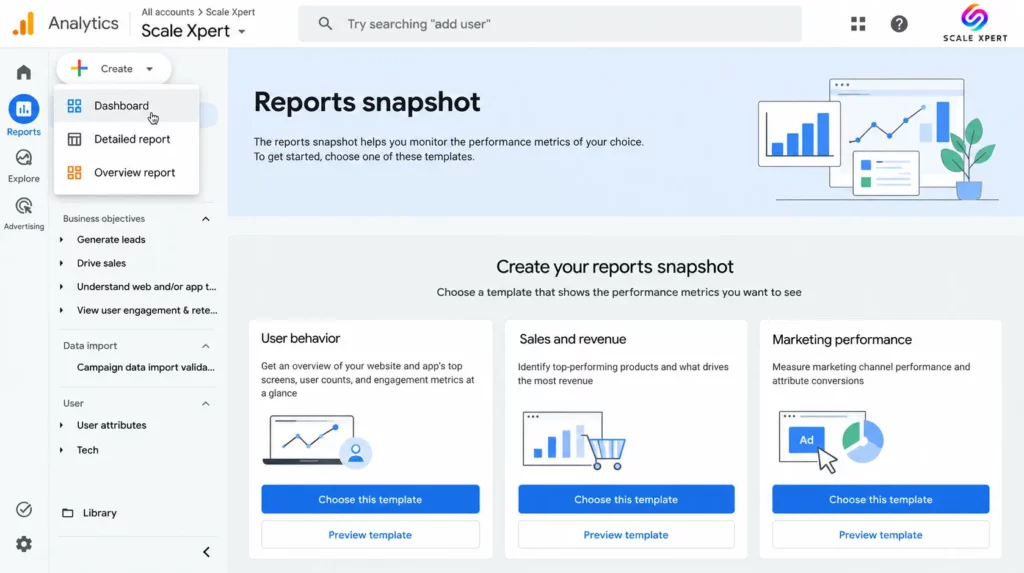Click the Understand web and/or app item
The height and width of the screenshot is (573, 1024).
point(146,287)
